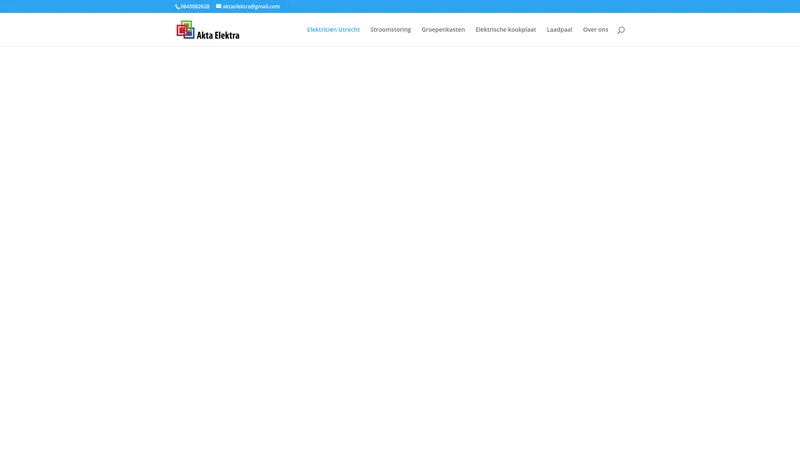
Task: Click the phone icon in top bar
Action: [x=178, y=7]
